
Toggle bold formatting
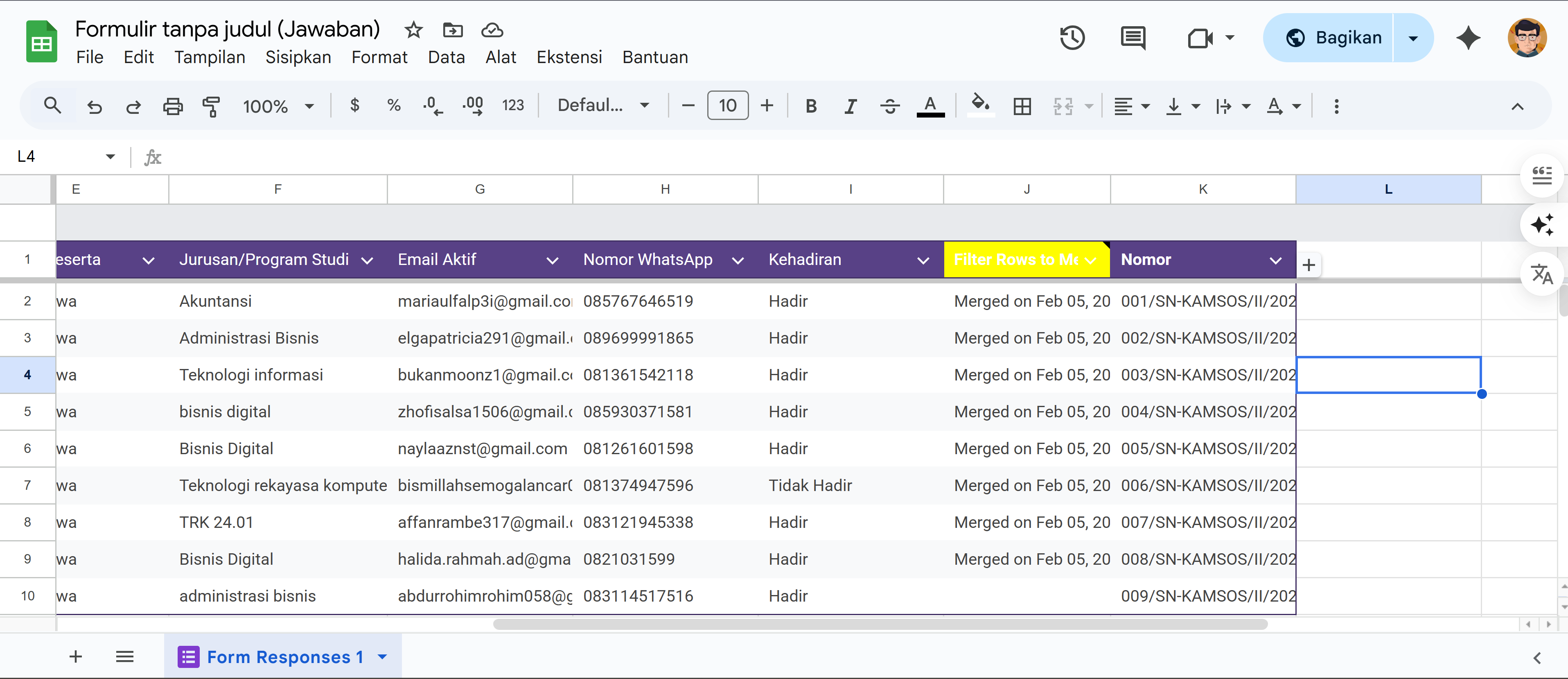point(811,106)
